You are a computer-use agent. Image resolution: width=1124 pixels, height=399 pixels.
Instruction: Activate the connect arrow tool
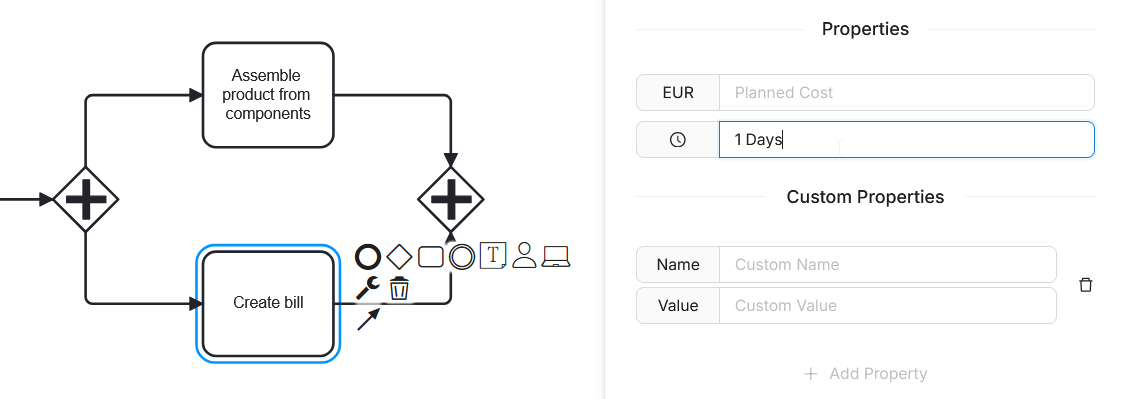(368, 319)
